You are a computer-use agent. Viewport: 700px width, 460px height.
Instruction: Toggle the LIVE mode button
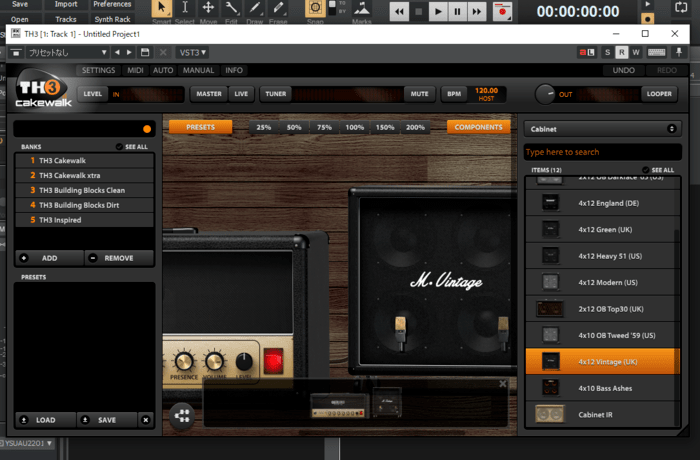click(242, 93)
